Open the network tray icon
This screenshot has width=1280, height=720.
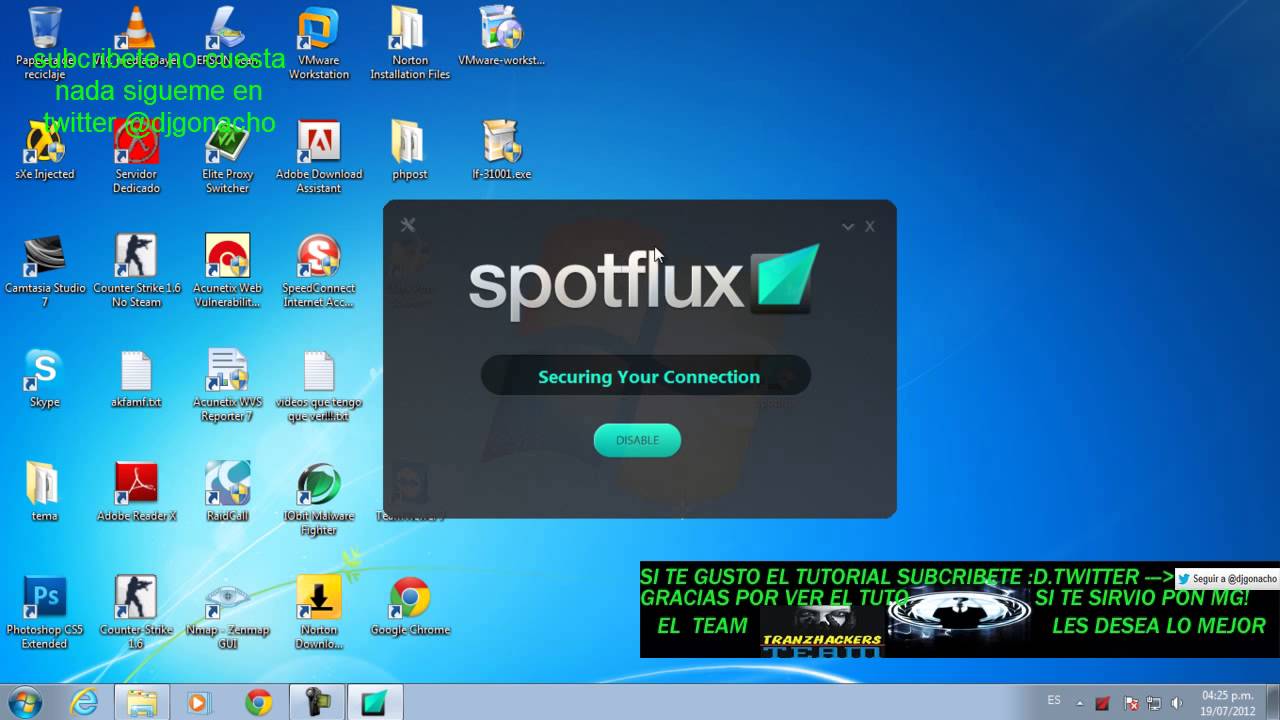click(x=1153, y=703)
